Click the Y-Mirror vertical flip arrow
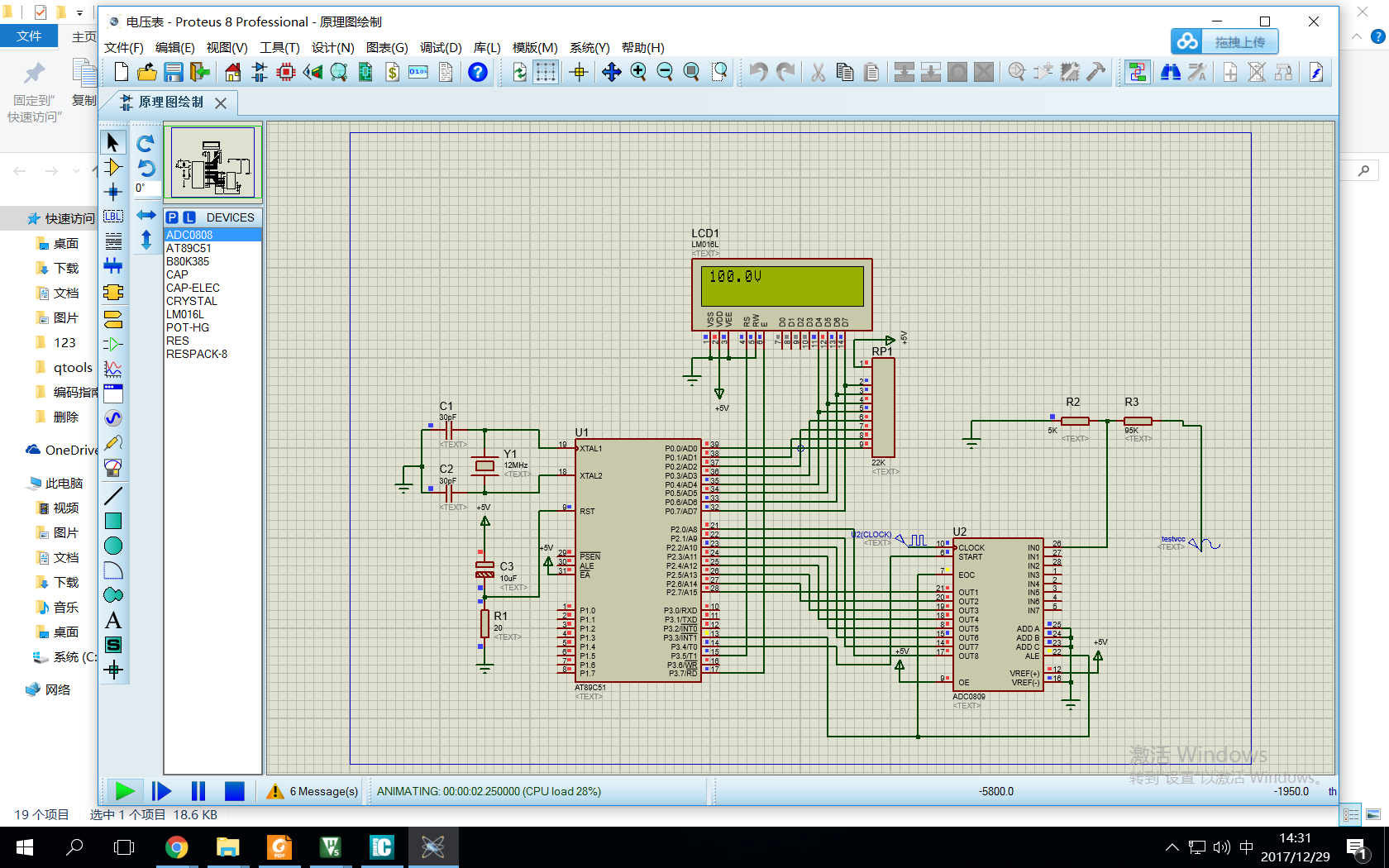Image resolution: width=1389 pixels, height=868 pixels. click(146, 240)
